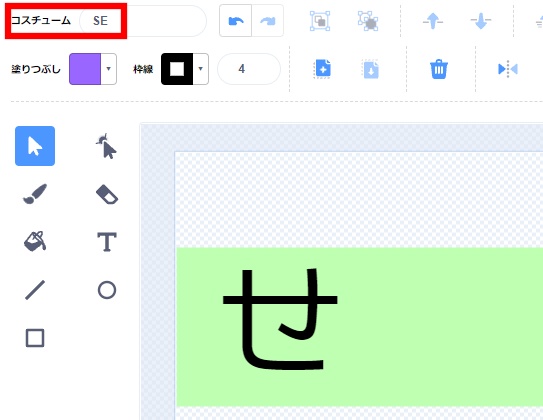Select the arrow Select tool
543x420 pixels.
35,146
